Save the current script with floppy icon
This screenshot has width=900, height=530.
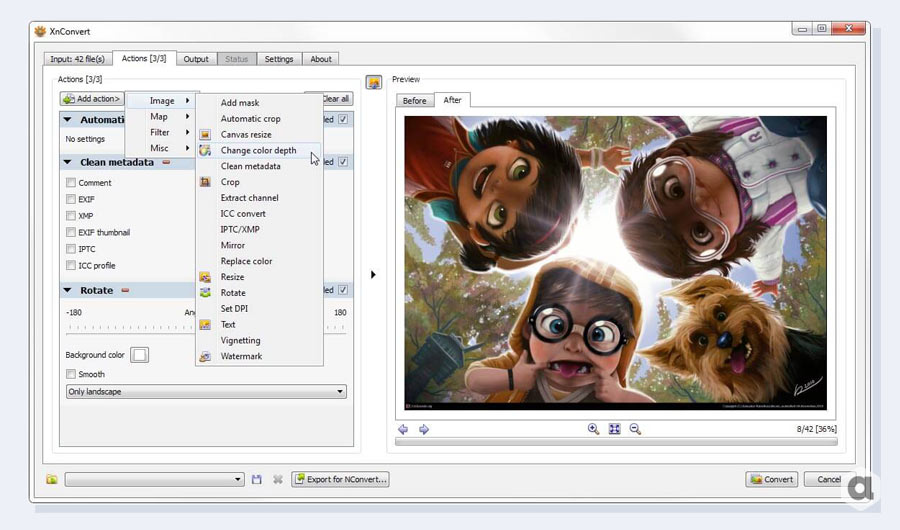257,479
